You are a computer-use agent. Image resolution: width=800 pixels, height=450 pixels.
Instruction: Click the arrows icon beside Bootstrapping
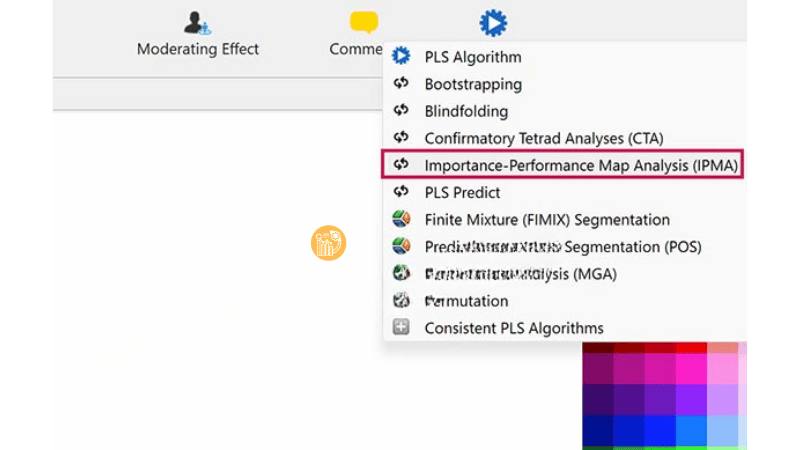402,84
